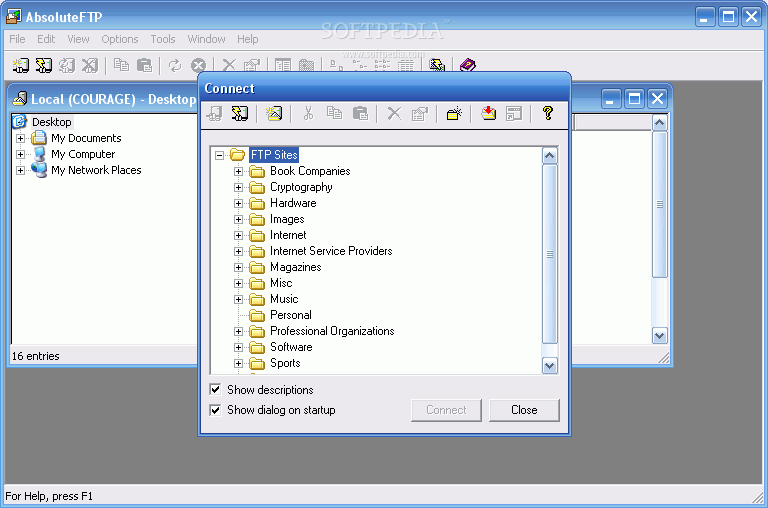Viewport: 768px width, 508px height.
Task: Click the Copy icon in main toolbar
Action: (x=121, y=65)
